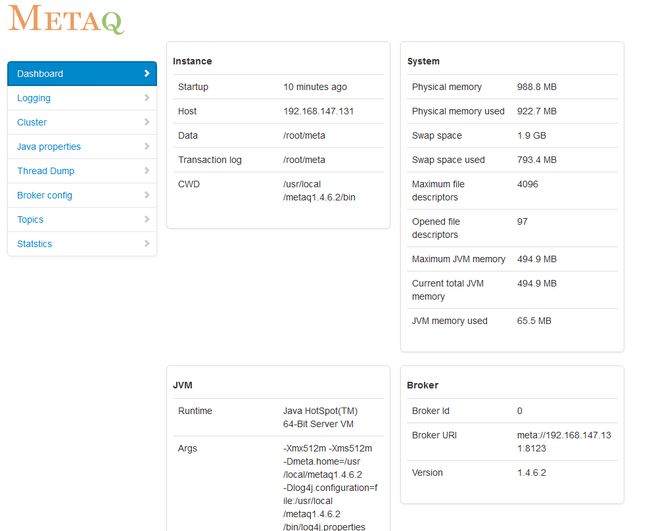The width and height of the screenshot is (650, 531).
Task: Open Broker config page
Action: (82, 195)
